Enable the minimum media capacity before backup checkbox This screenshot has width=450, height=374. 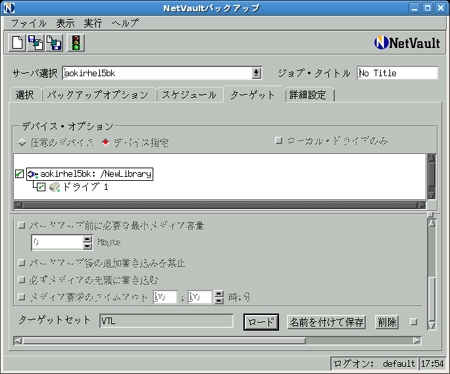coord(22,226)
